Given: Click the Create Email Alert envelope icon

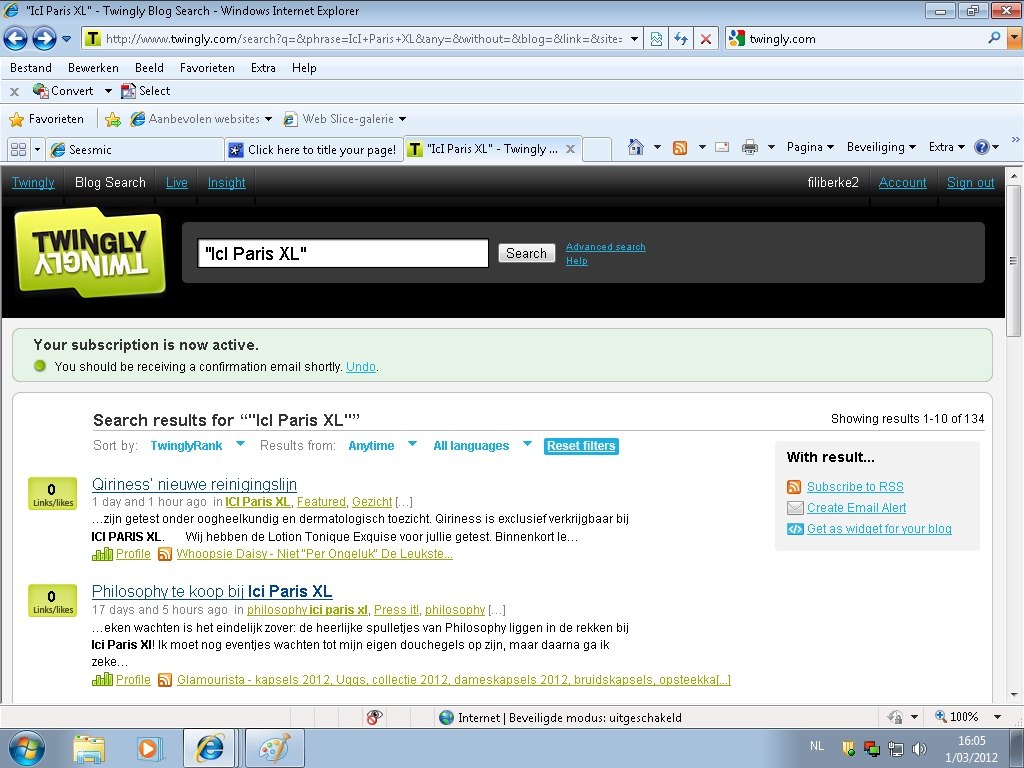Looking at the screenshot, I should point(795,507).
